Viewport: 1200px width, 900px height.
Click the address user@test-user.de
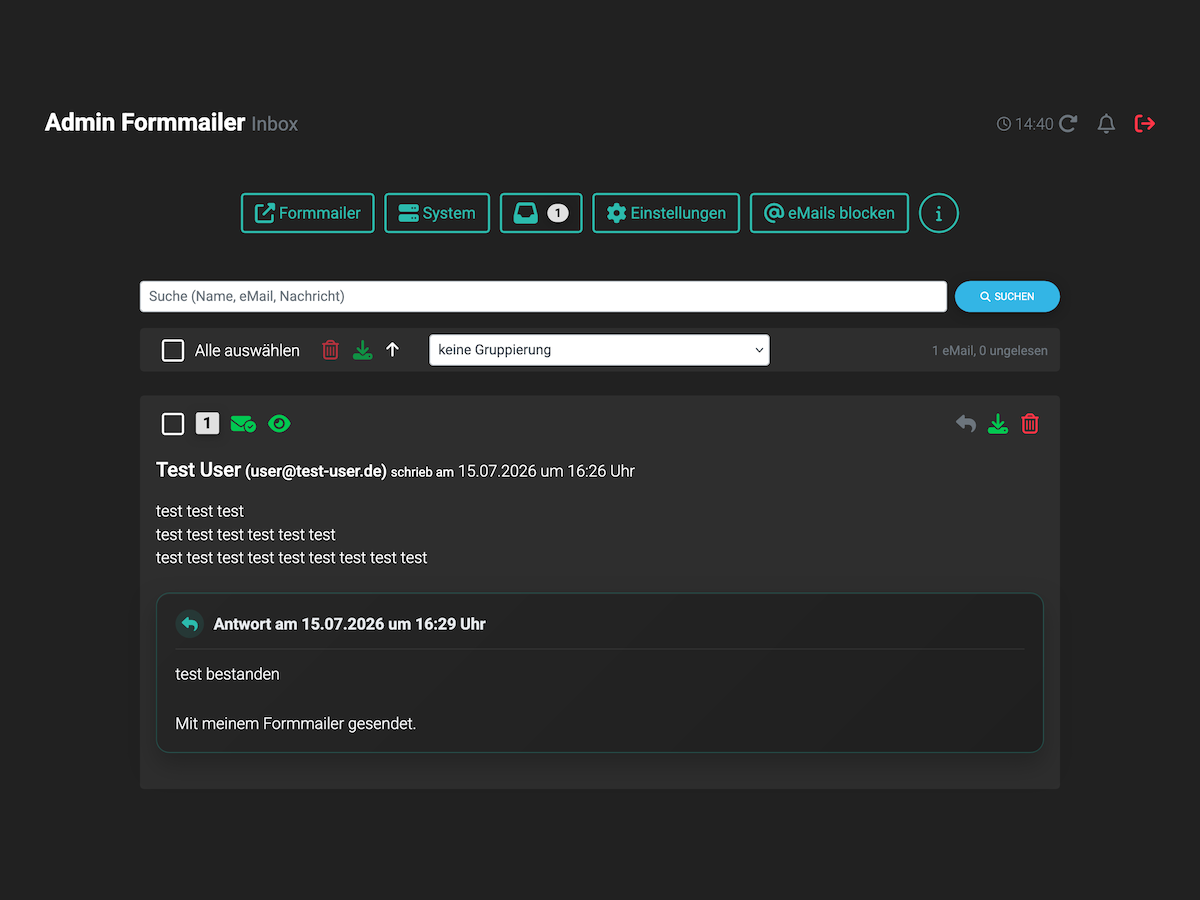click(316, 471)
